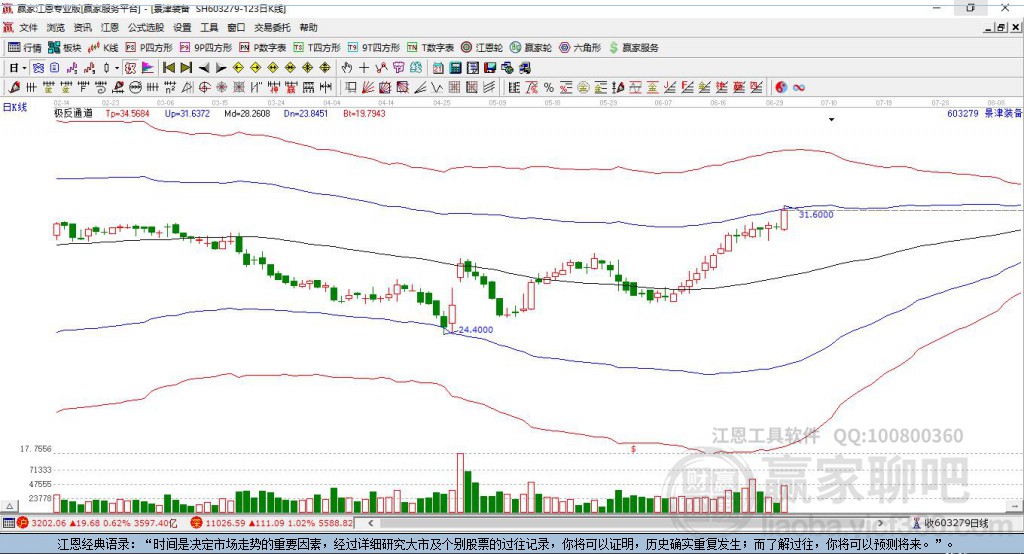Open the 公式选股 menu

tap(146, 27)
